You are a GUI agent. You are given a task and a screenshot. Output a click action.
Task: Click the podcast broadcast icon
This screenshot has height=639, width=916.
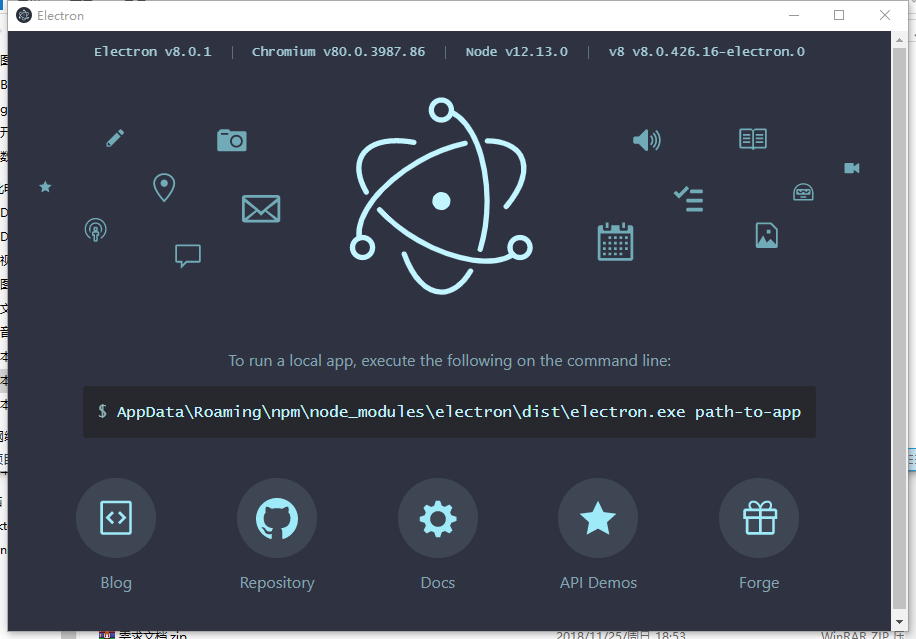point(96,230)
